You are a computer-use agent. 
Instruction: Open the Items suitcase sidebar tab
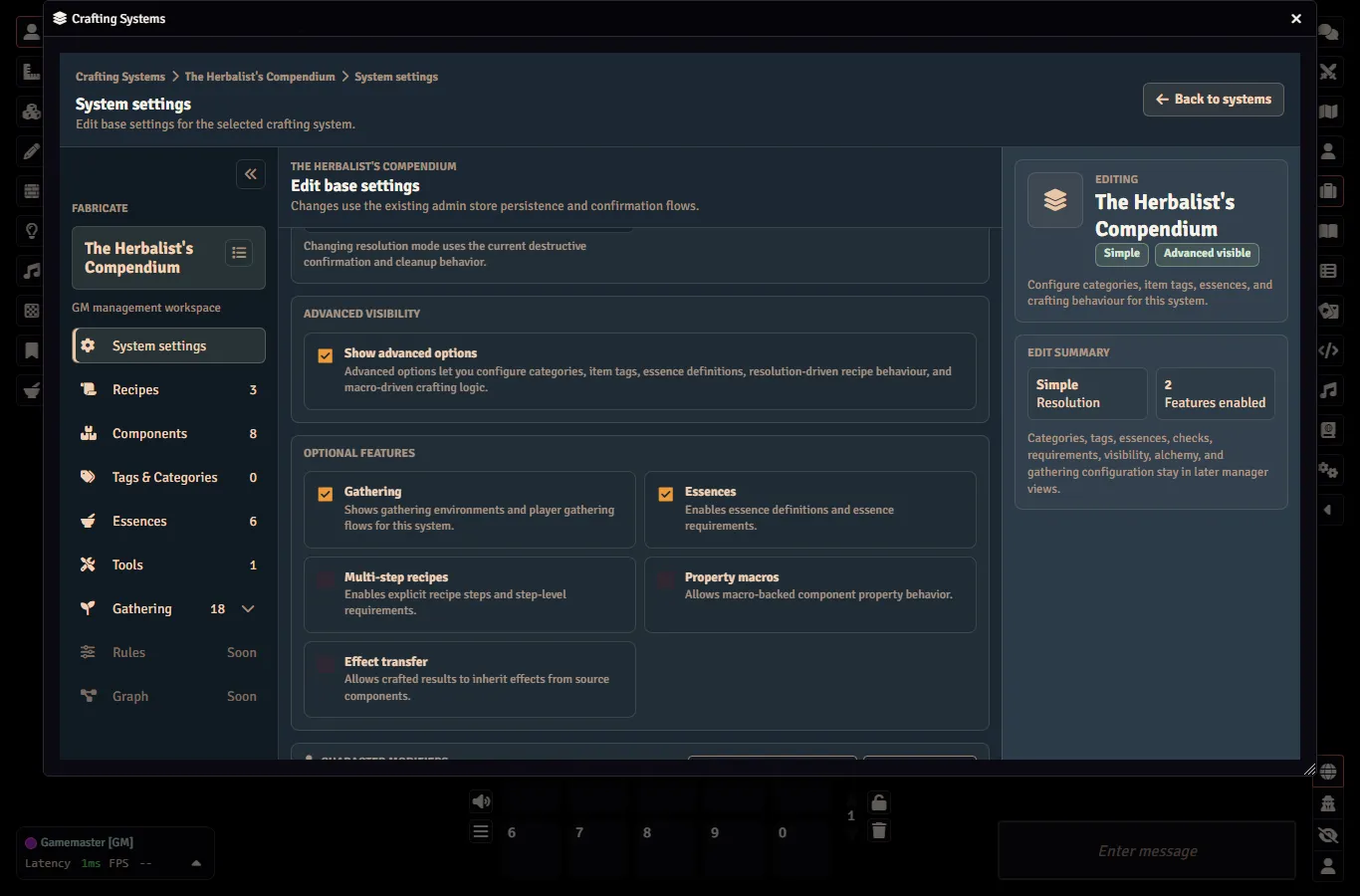[1328, 191]
